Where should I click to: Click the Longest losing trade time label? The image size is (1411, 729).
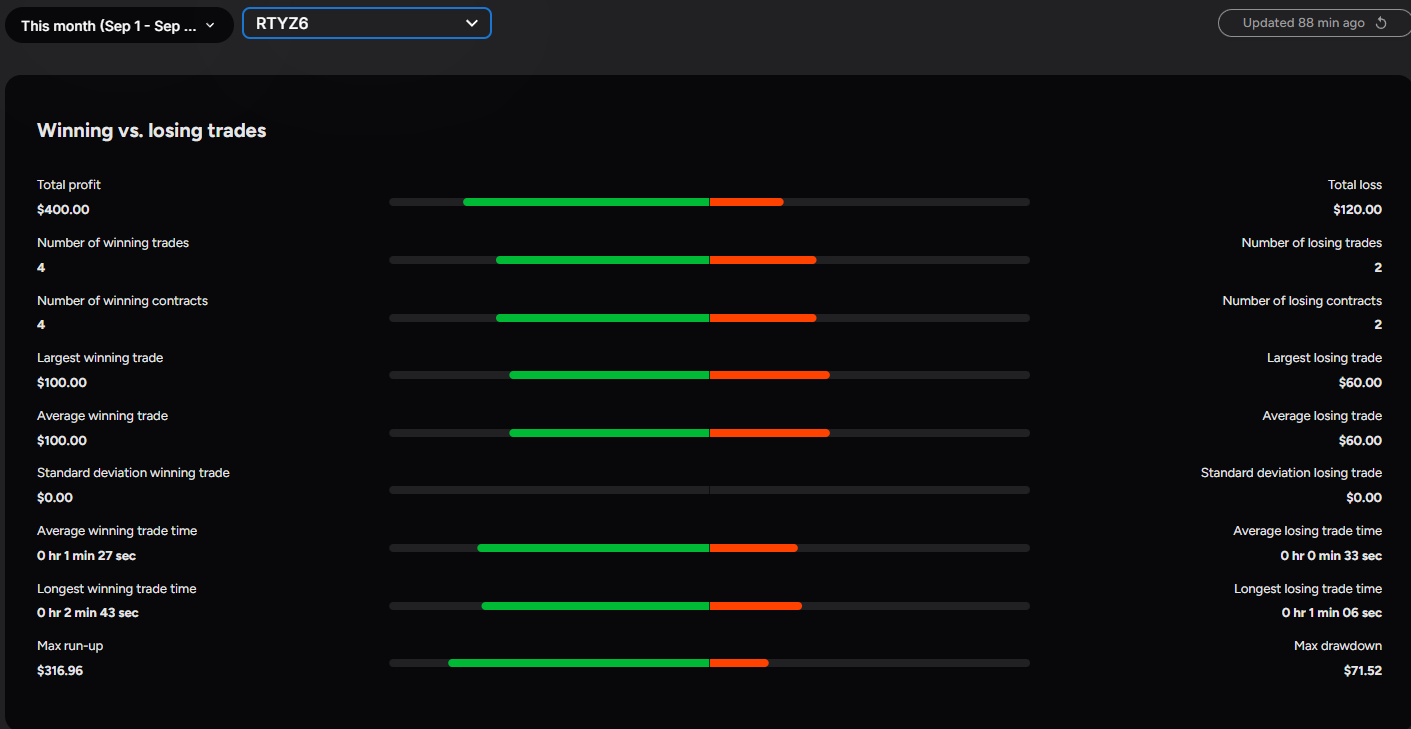coord(1308,589)
